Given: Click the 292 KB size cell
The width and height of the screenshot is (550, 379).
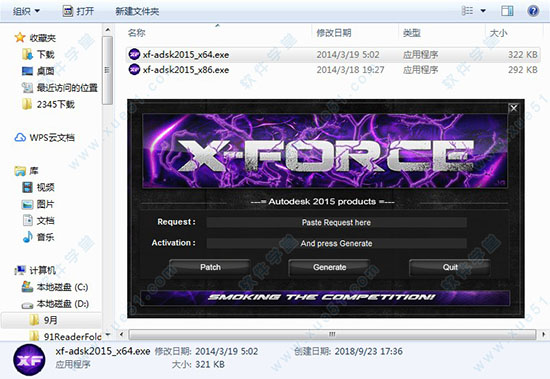Looking at the screenshot, I should pyautogui.click(x=523, y=70).
